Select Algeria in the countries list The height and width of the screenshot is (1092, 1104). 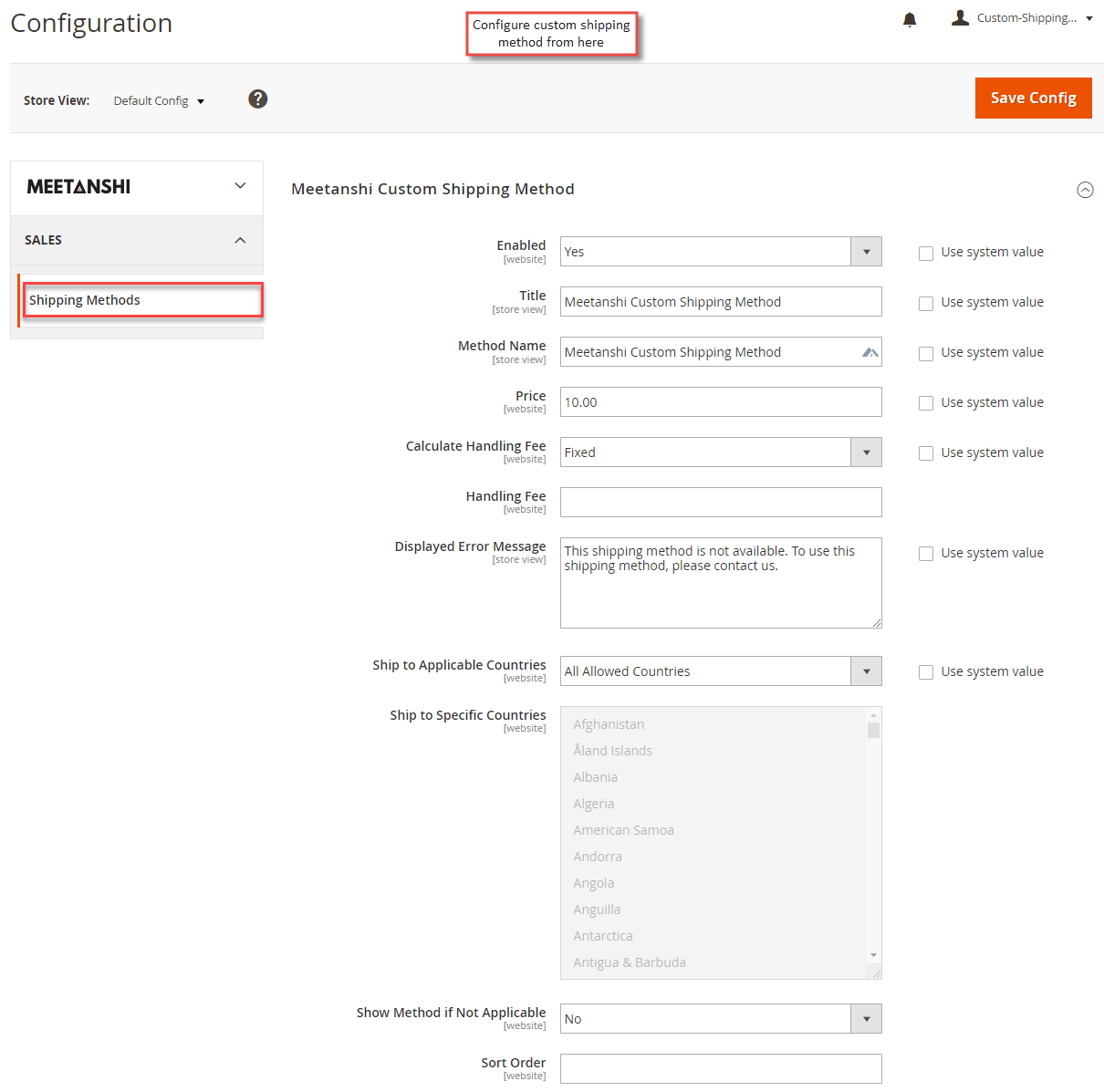point(594,804)
